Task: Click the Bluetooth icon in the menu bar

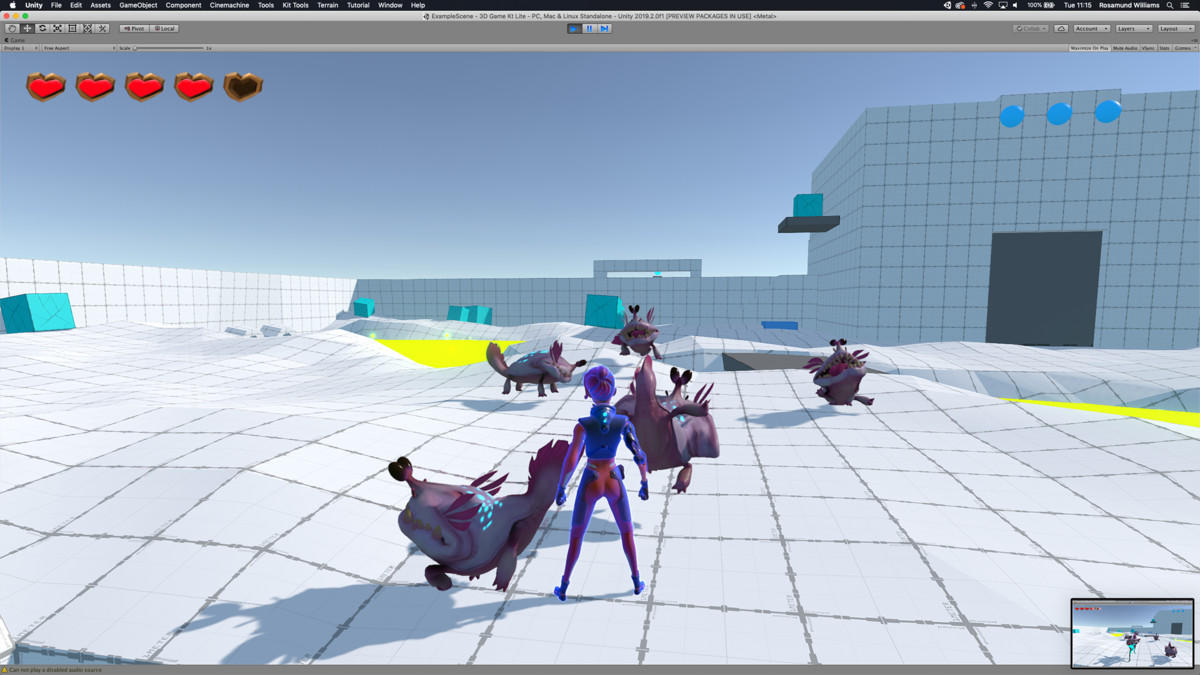Action: (974, 4)
